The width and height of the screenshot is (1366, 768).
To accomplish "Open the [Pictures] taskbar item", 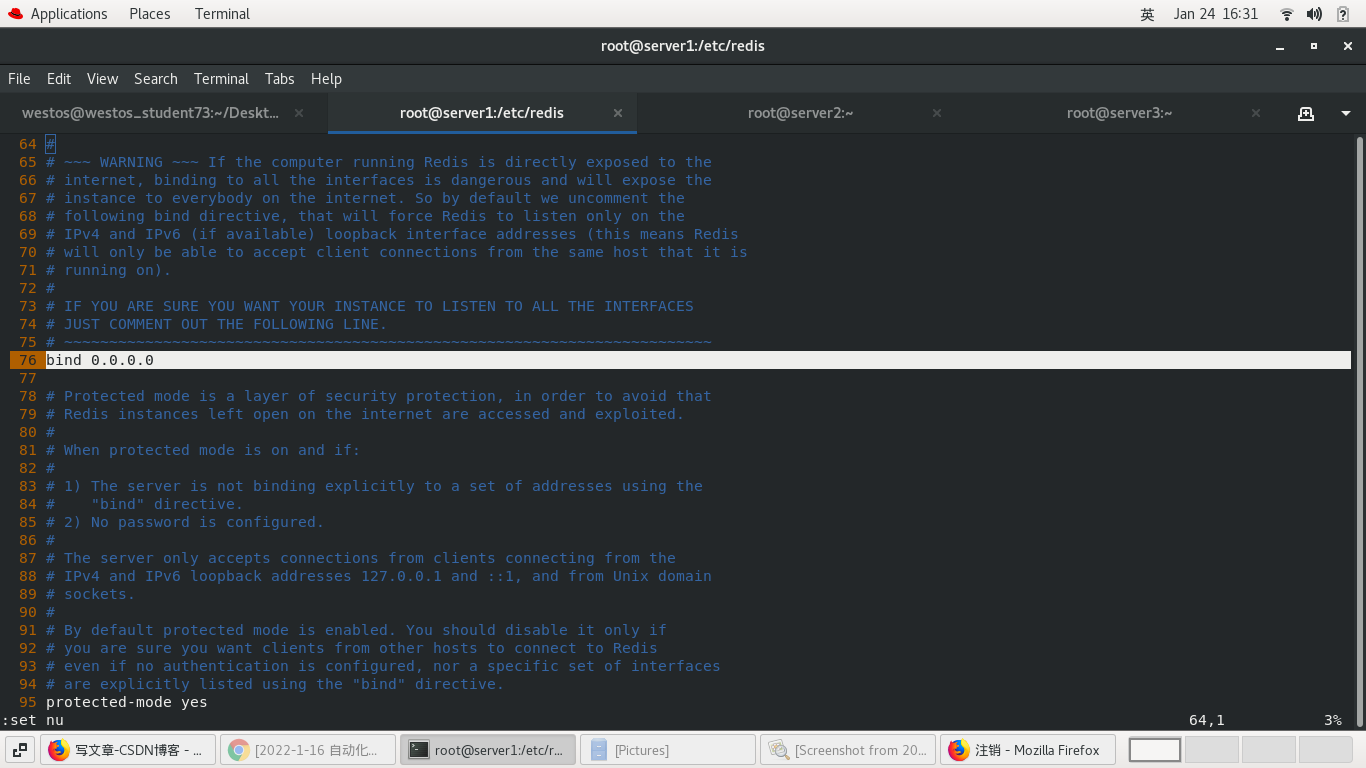I will tap(668, 750).
